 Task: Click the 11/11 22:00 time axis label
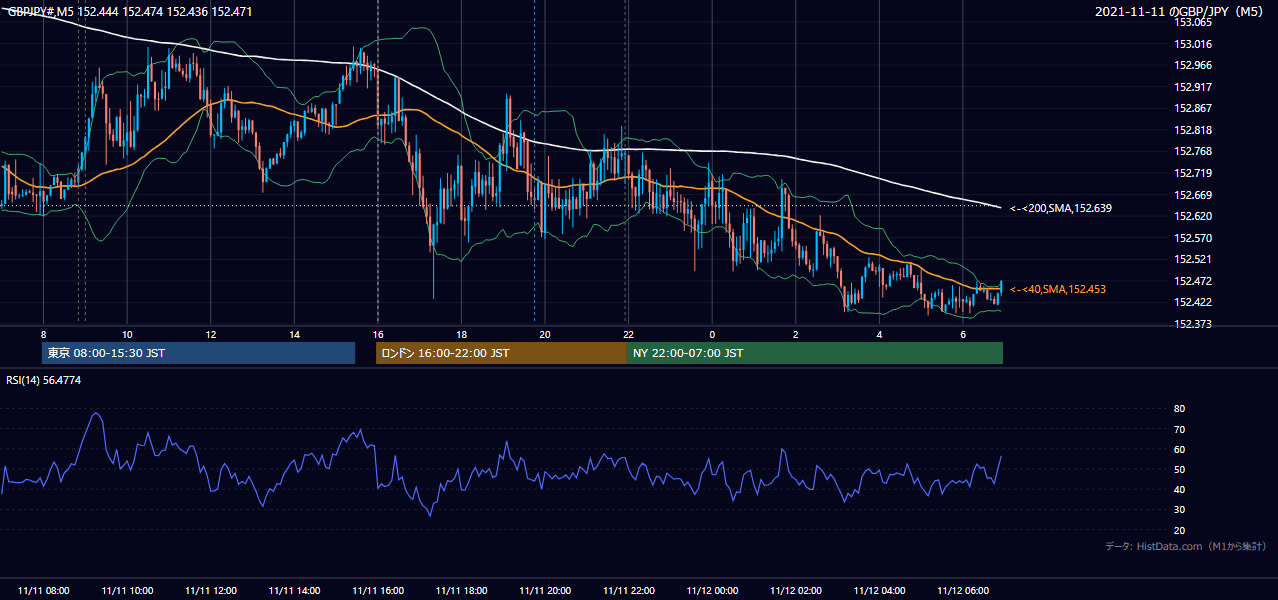(x=628, y=591)
